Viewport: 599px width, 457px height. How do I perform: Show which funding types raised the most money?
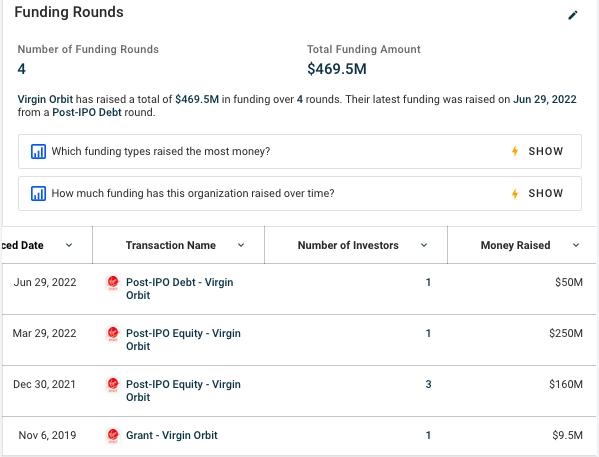point(546,151)
